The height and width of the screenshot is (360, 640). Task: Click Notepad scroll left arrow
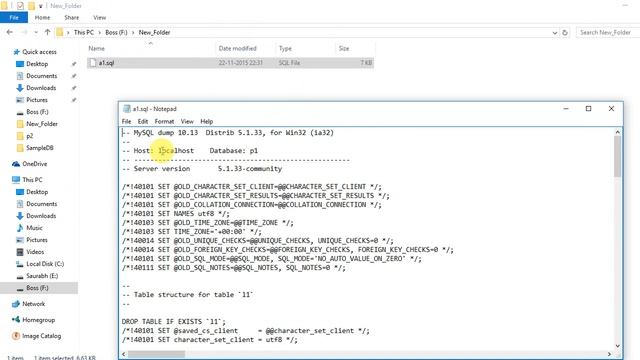click(x=124, y=354)
